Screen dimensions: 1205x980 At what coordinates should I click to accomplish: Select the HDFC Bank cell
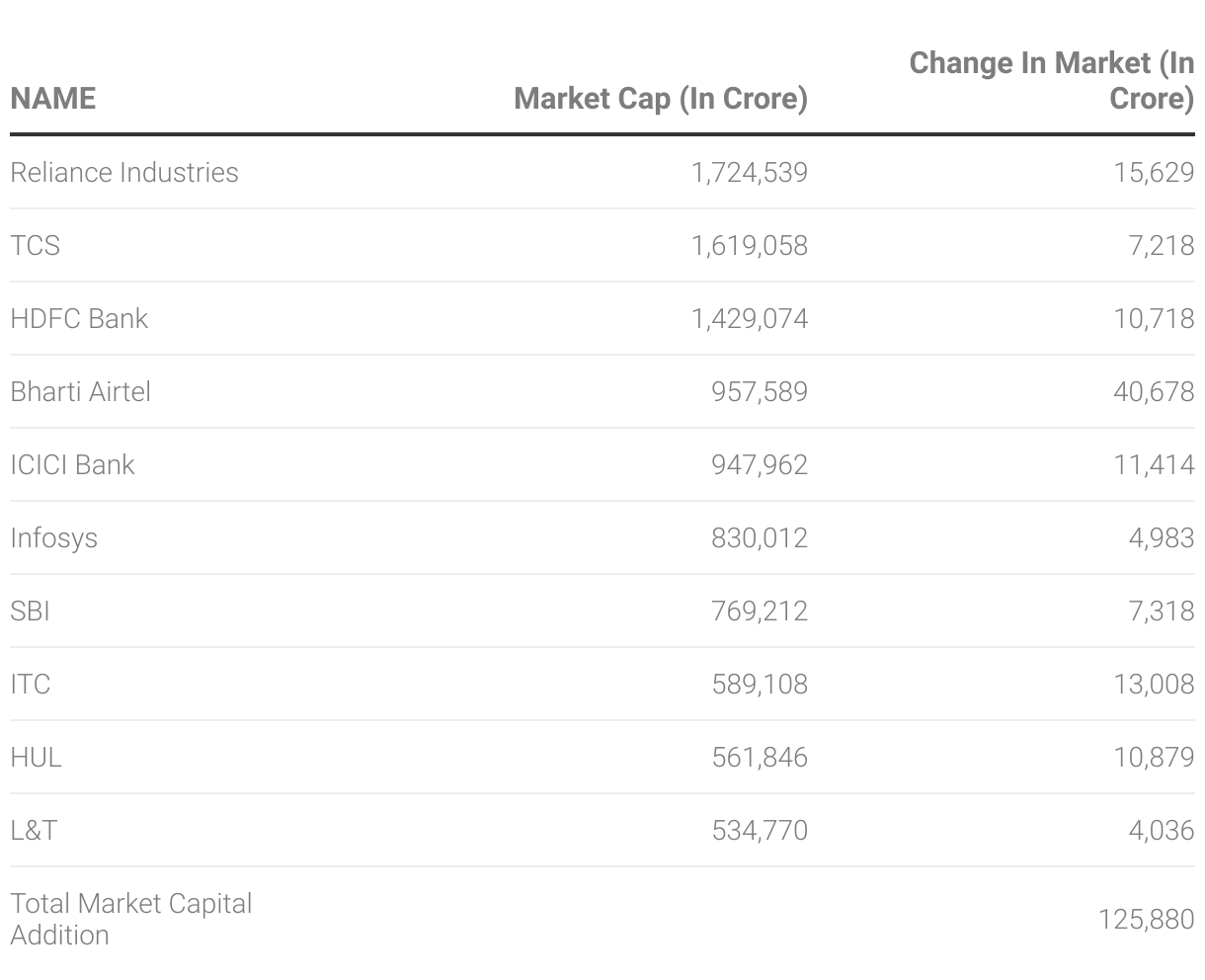point(79,319)
